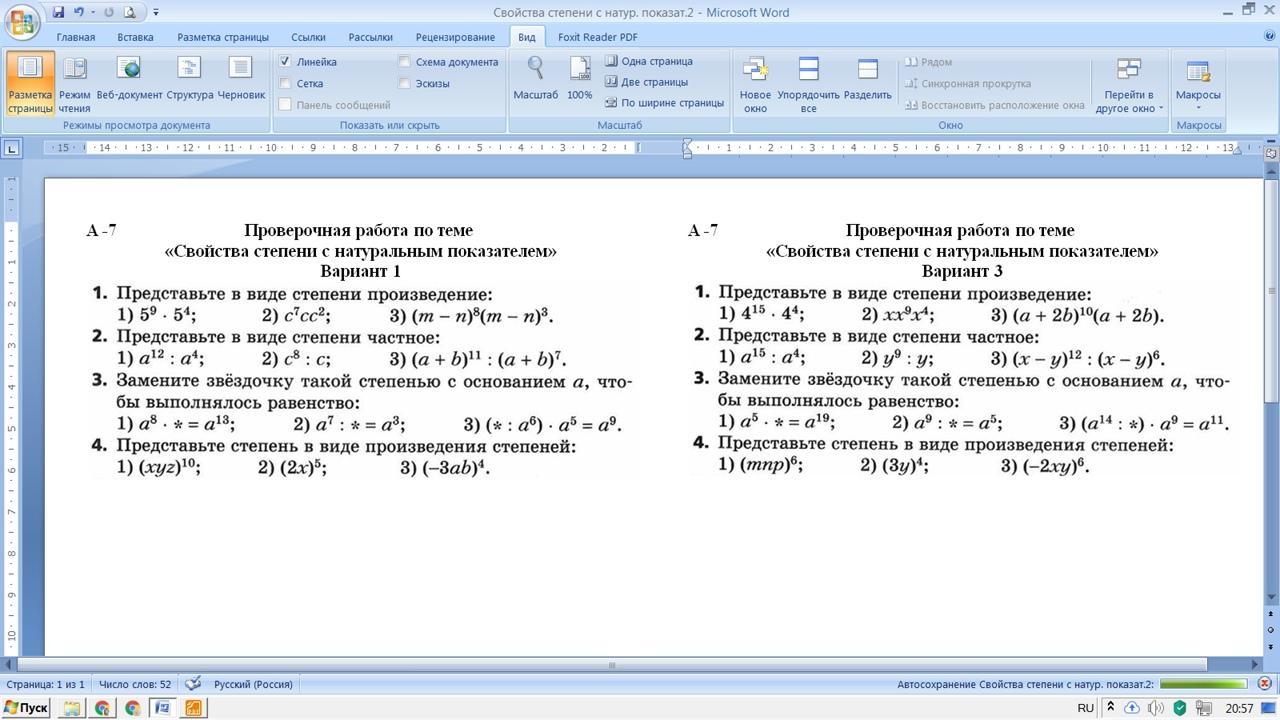Viewport: 1280px width, 720px height.
Task: Click vertical scrollbar up arrow
Action: click(1271, 170)
